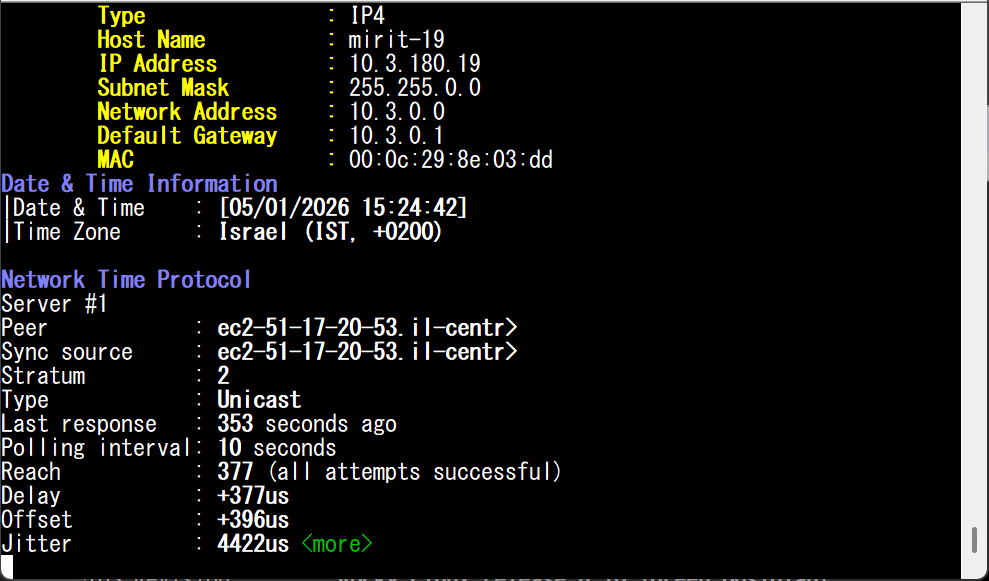Click the truncated Sync source hostname
The image size is (989, 581).
tap(366, 352)
